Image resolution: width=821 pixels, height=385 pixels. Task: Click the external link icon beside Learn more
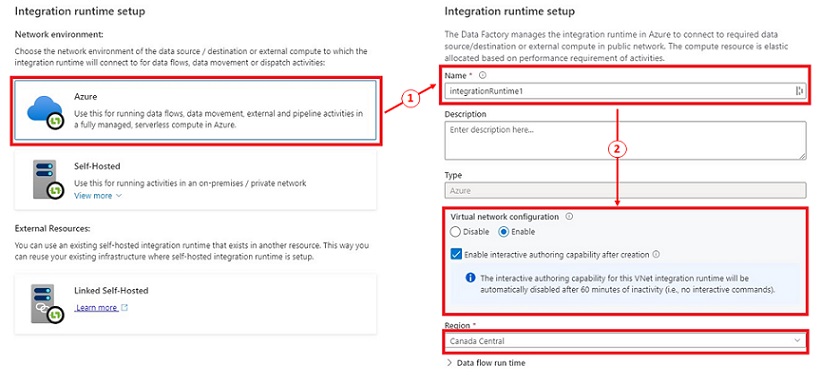click(x=124, y=308)
